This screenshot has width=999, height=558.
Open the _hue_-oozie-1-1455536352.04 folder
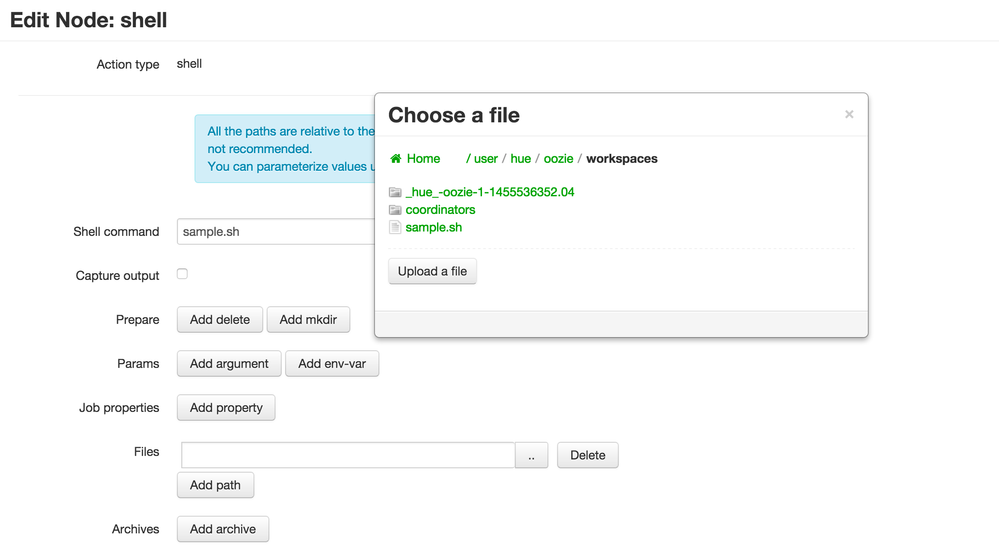(490, 192)
